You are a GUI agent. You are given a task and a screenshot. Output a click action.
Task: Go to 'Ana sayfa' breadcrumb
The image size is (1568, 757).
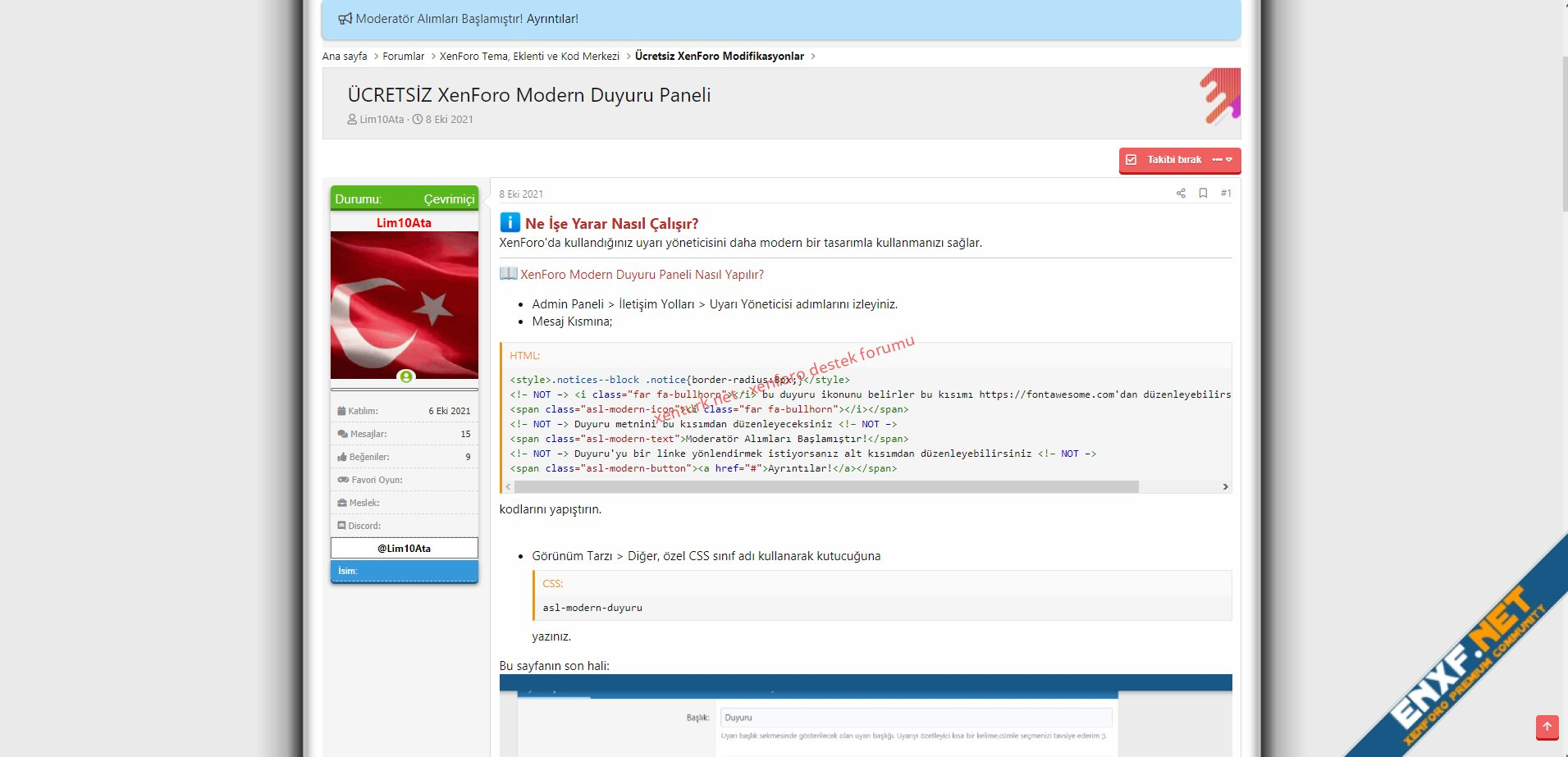pyautogui.click(x=345, y=57)
